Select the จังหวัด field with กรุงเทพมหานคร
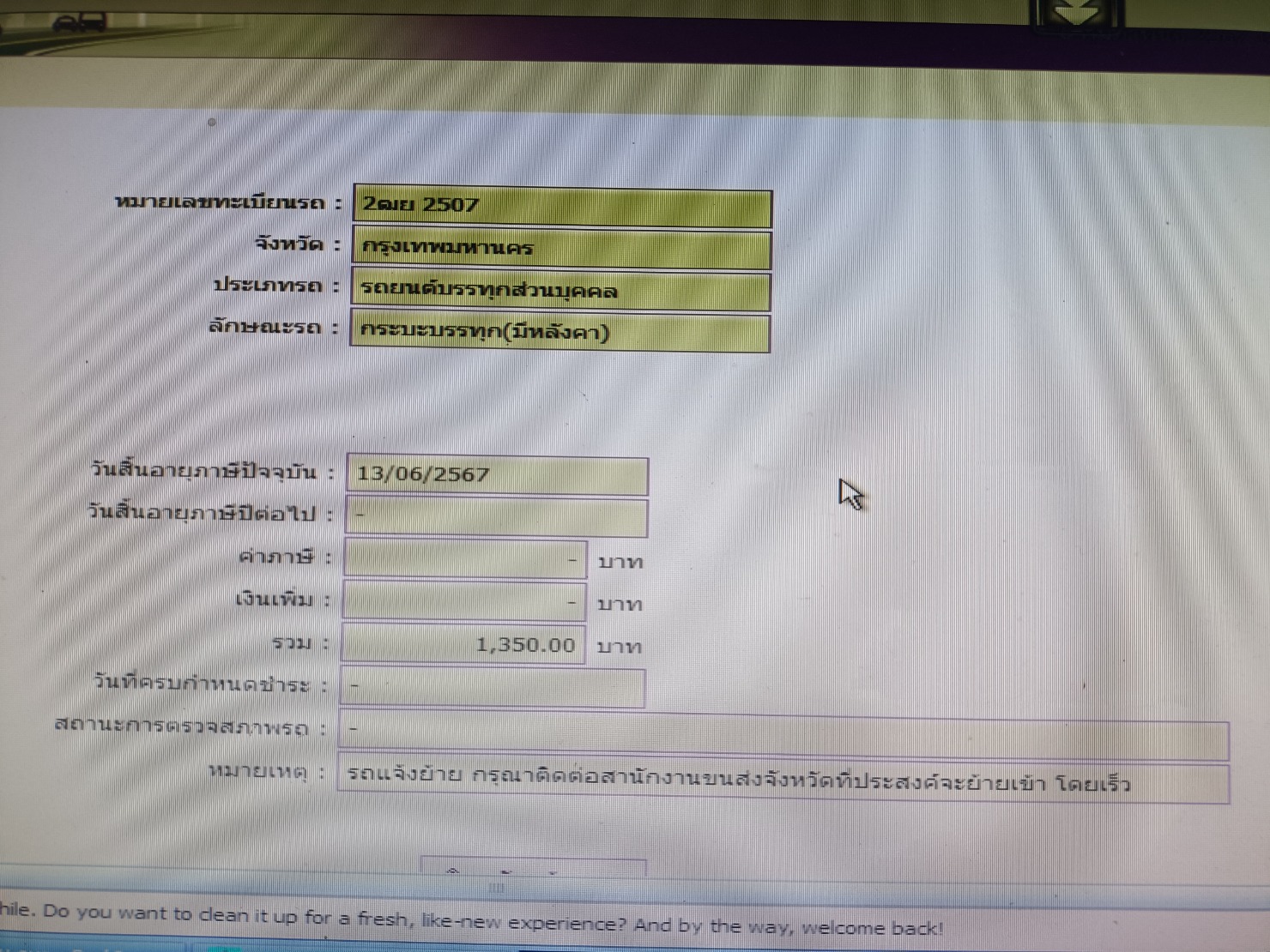This screenshot has width=1270, height=952. (x=562, y=250)
